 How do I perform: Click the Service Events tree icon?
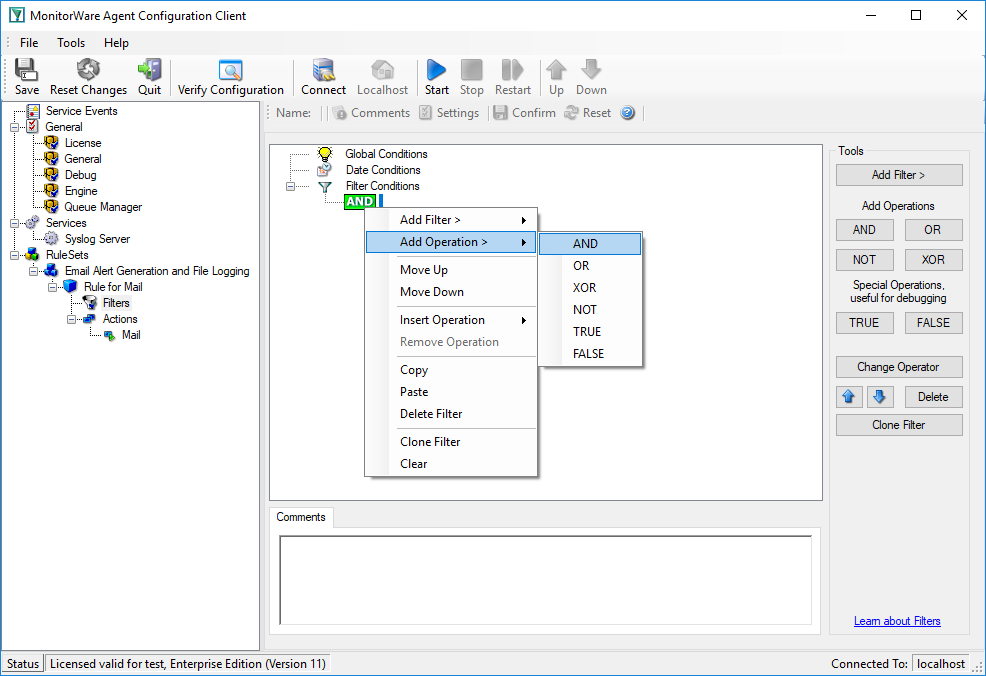33,111
